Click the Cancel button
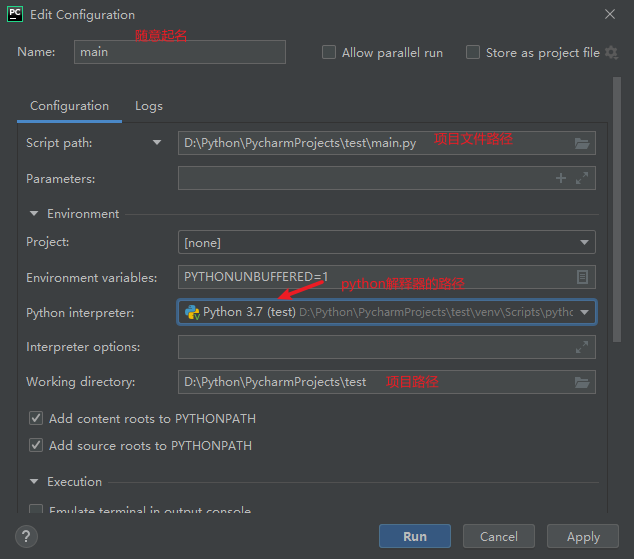The height and width of the screenshot is (559, 634). point(499,536)
